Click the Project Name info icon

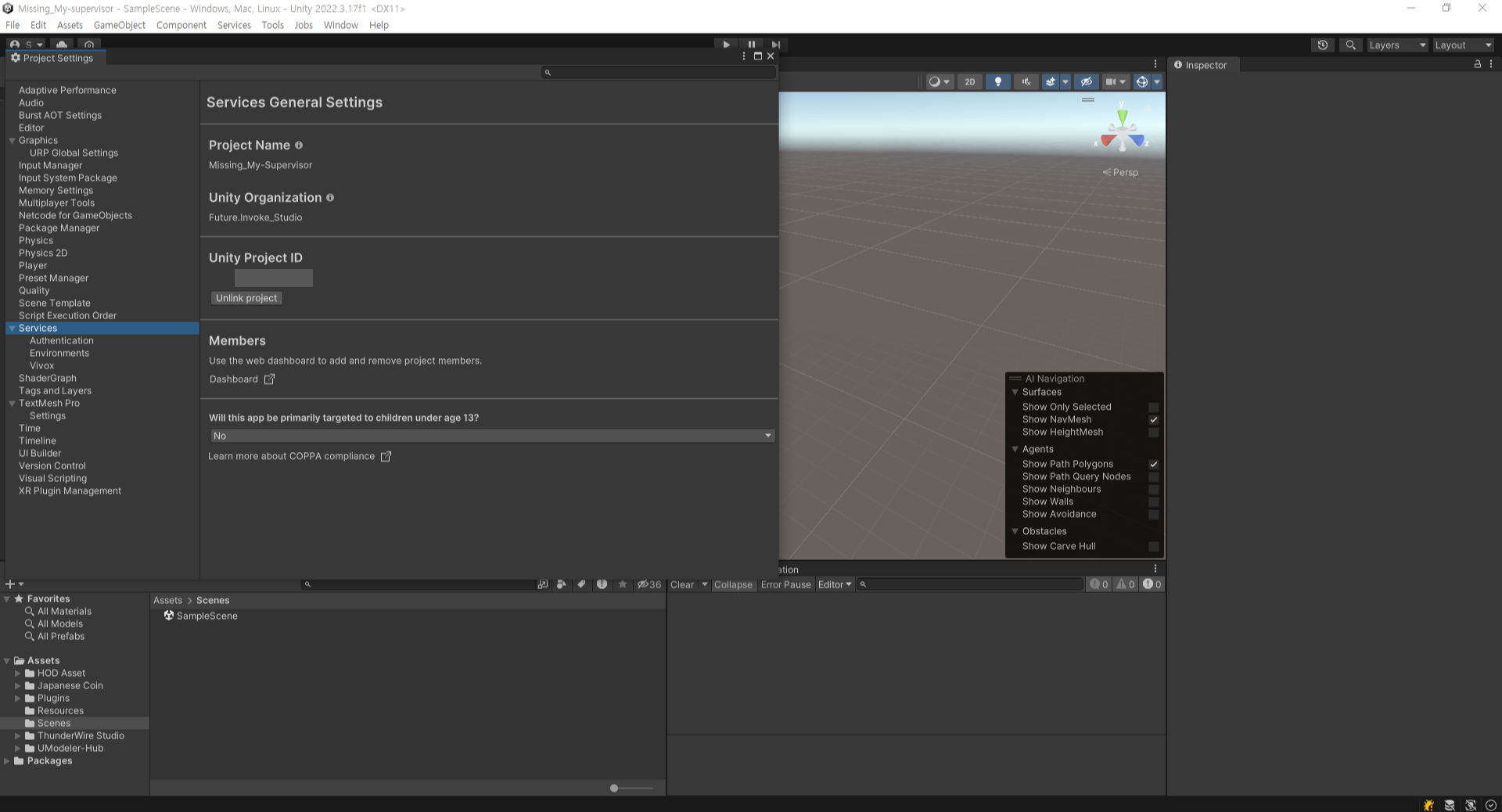click(x=299, y=145)
